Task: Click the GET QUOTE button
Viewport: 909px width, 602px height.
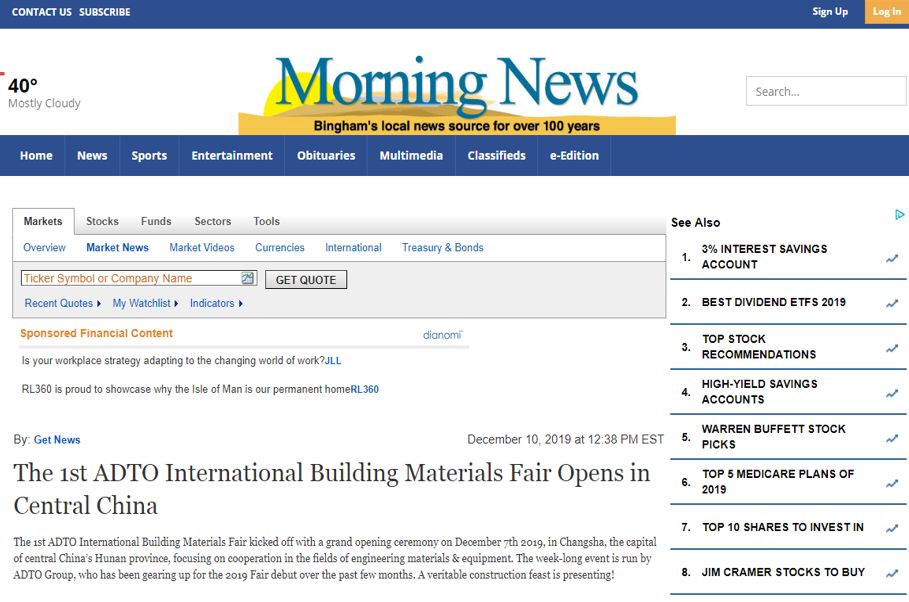Action: 306,280
